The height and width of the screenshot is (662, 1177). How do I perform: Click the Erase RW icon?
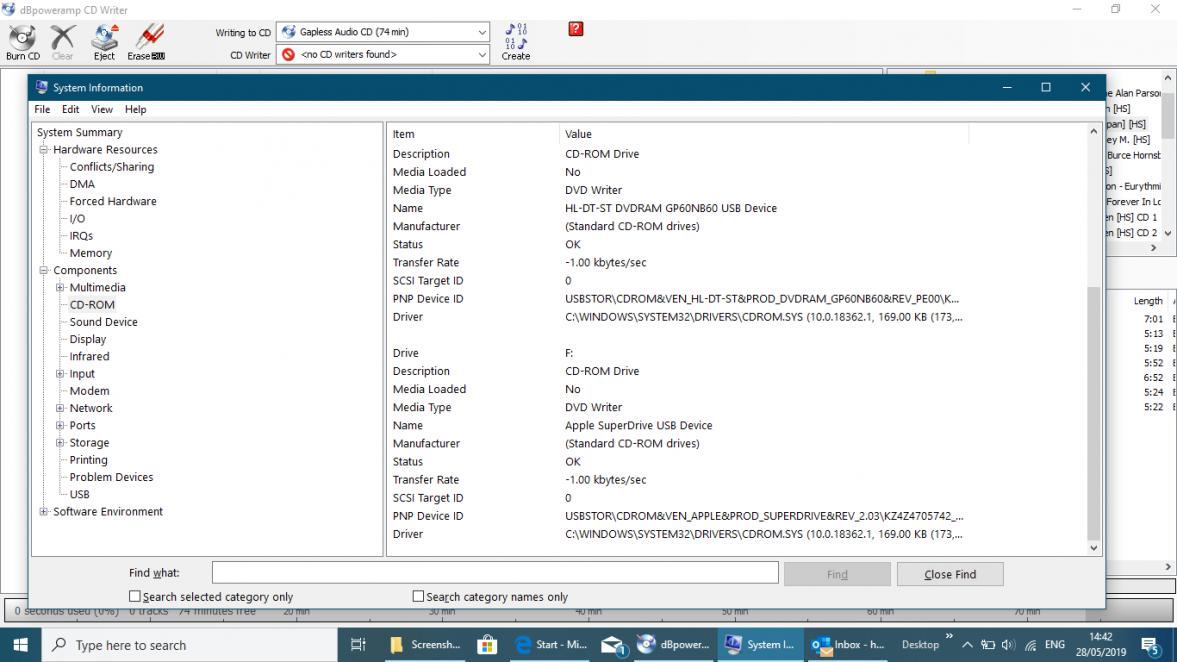(x=146, y=40)
